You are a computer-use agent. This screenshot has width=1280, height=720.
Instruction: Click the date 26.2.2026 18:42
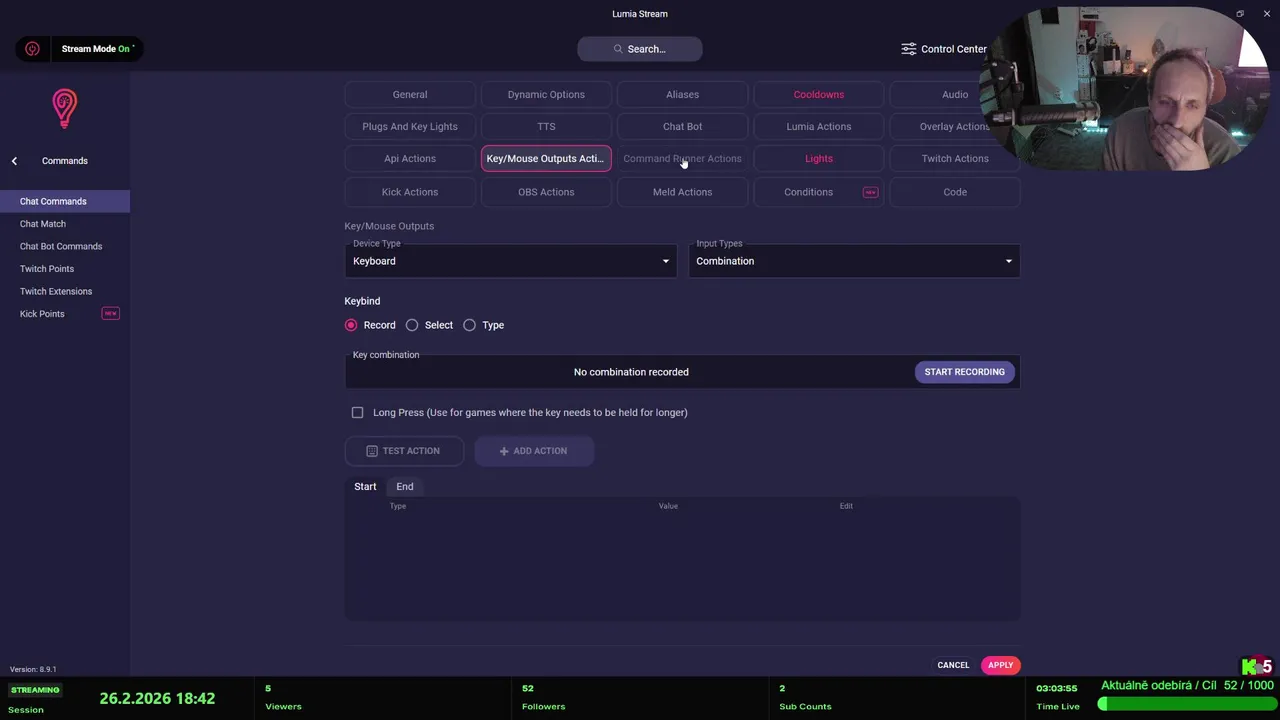point(157,699)
